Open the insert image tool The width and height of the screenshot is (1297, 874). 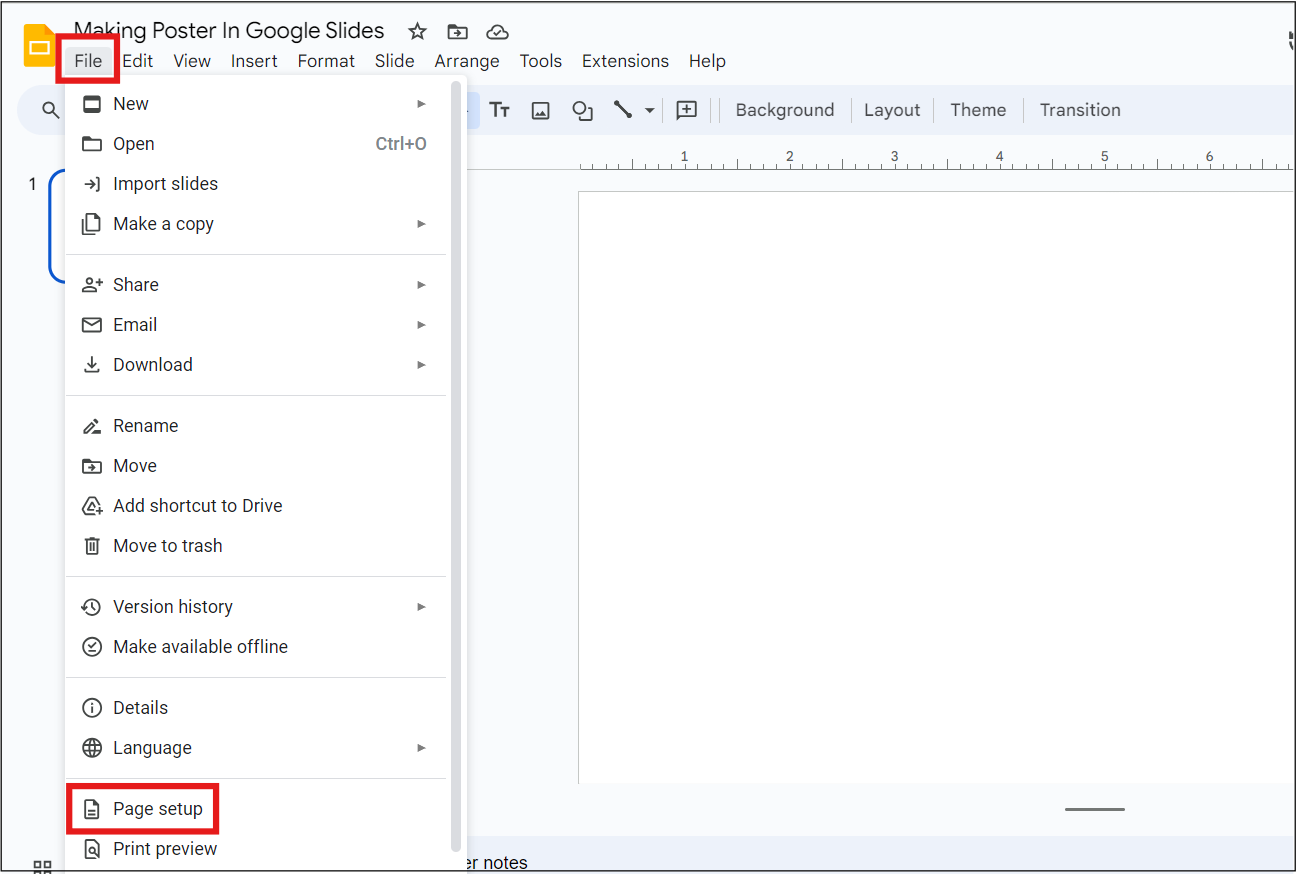tap(540, 110)
